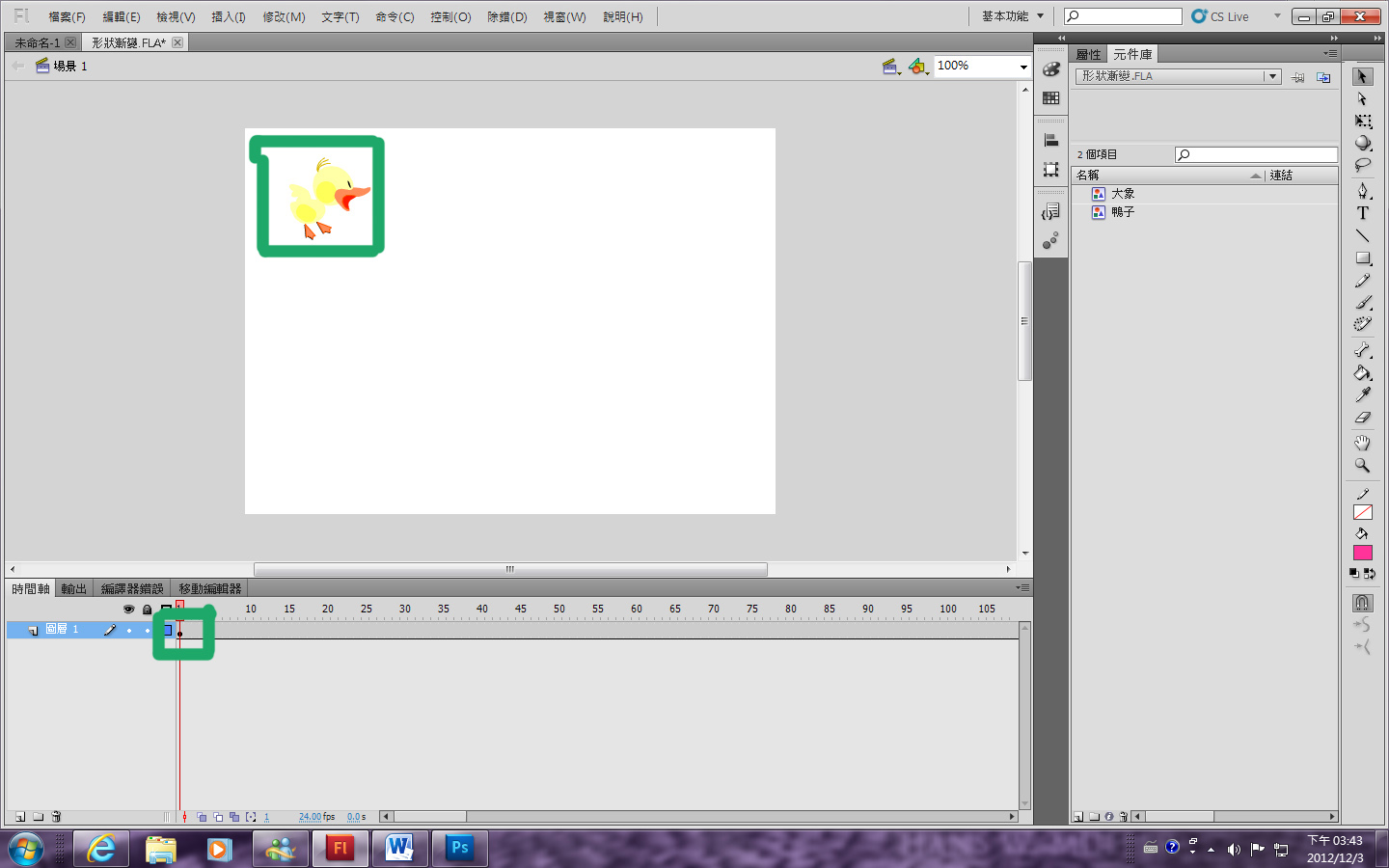Select the 3D Rotation tool

1362,143
